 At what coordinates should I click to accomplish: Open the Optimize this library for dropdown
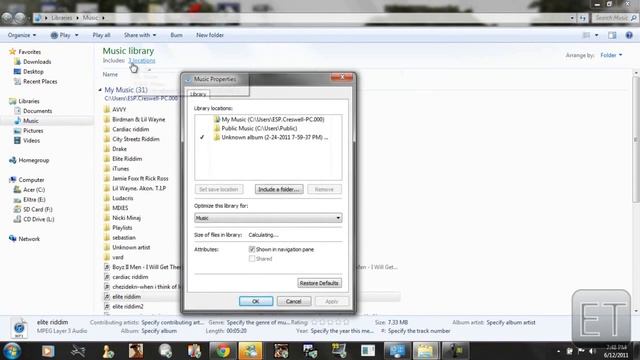pyautogui.click(x=268, y=218)
